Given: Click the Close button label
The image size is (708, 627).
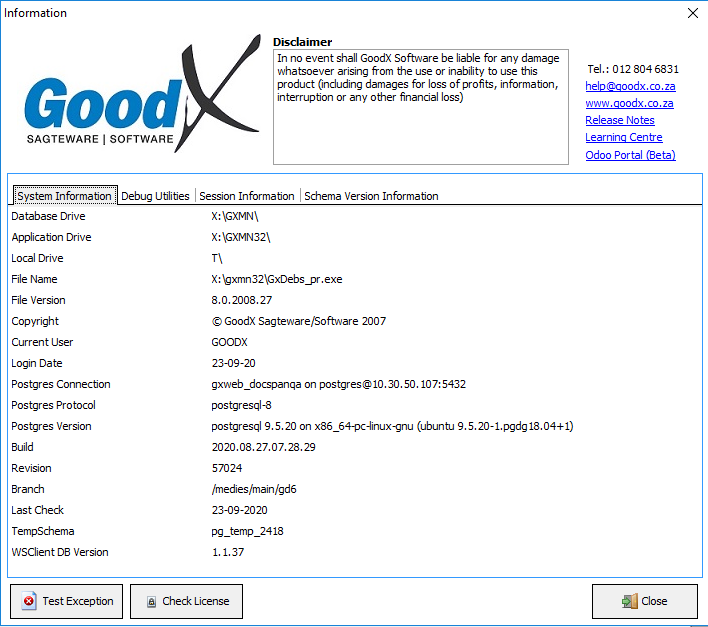Looking at the screenshot, I should pos(654,601).
